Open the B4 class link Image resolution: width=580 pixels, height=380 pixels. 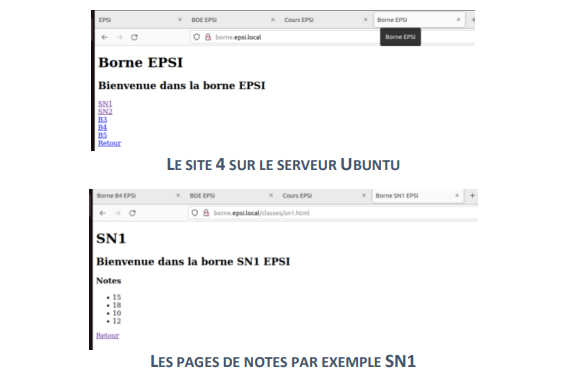pos(102,127)
